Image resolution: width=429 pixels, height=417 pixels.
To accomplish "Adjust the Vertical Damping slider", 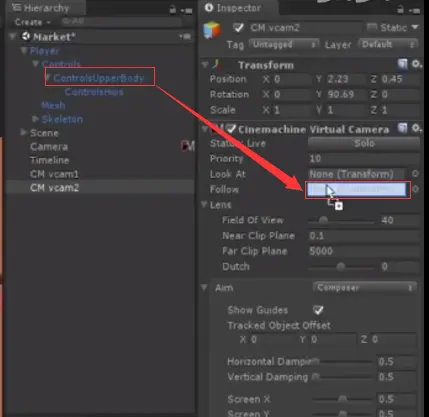I will pos(342,377).
